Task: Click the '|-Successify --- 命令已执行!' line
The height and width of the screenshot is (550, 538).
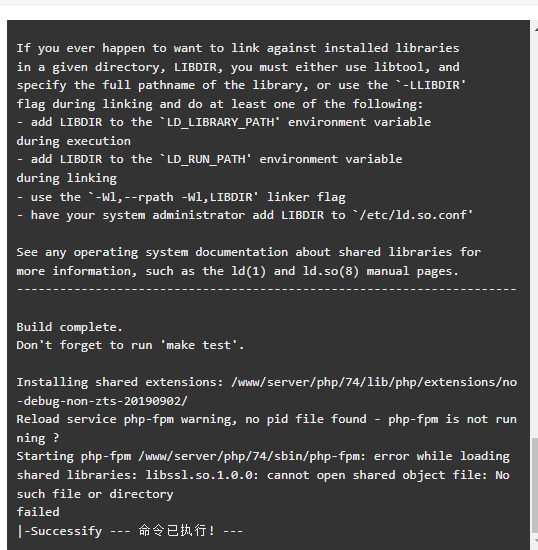Action: (x=129, y=531)
